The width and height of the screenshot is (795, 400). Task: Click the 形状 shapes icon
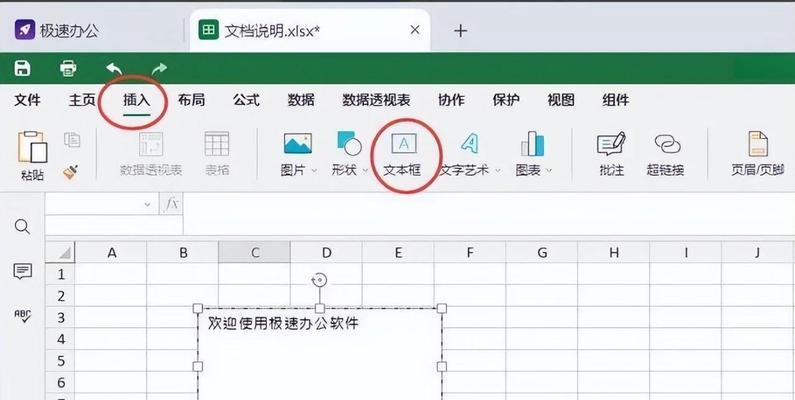tap(349, 143)
